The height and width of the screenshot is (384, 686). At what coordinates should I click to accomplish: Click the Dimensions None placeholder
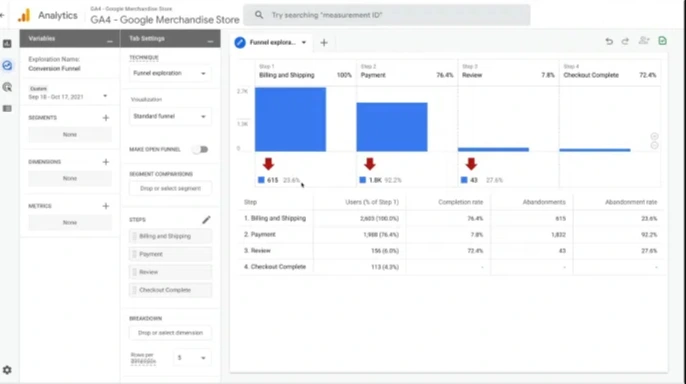(x=70, y=178)
